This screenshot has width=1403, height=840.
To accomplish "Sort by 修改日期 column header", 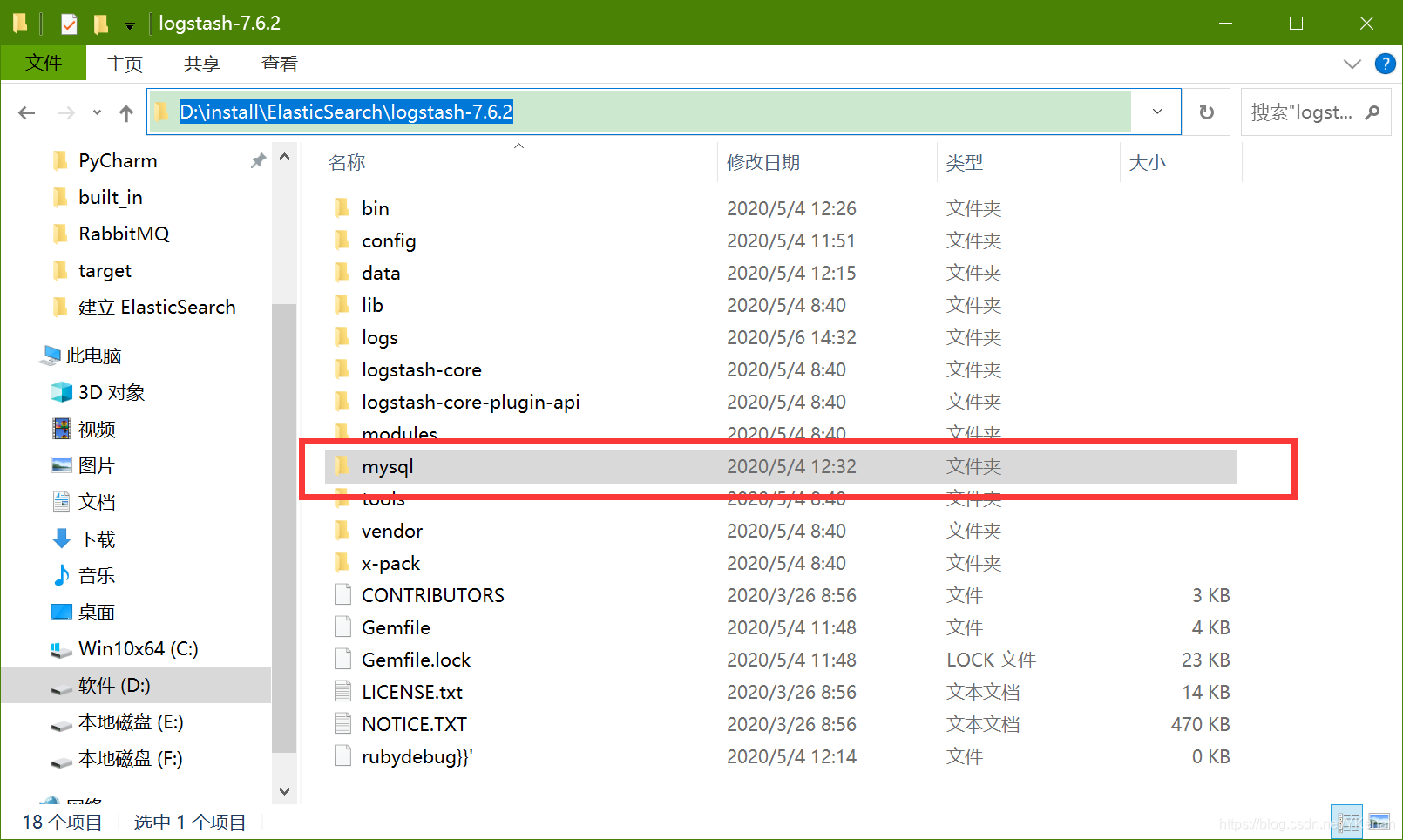I will tap(763, 162).
